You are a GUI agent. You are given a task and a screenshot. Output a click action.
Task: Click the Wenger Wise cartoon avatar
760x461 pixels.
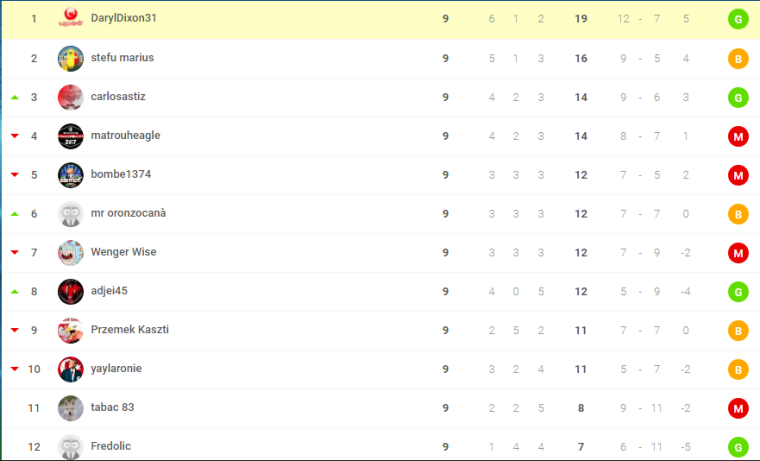pyautogui.click(x=70, y=253)
